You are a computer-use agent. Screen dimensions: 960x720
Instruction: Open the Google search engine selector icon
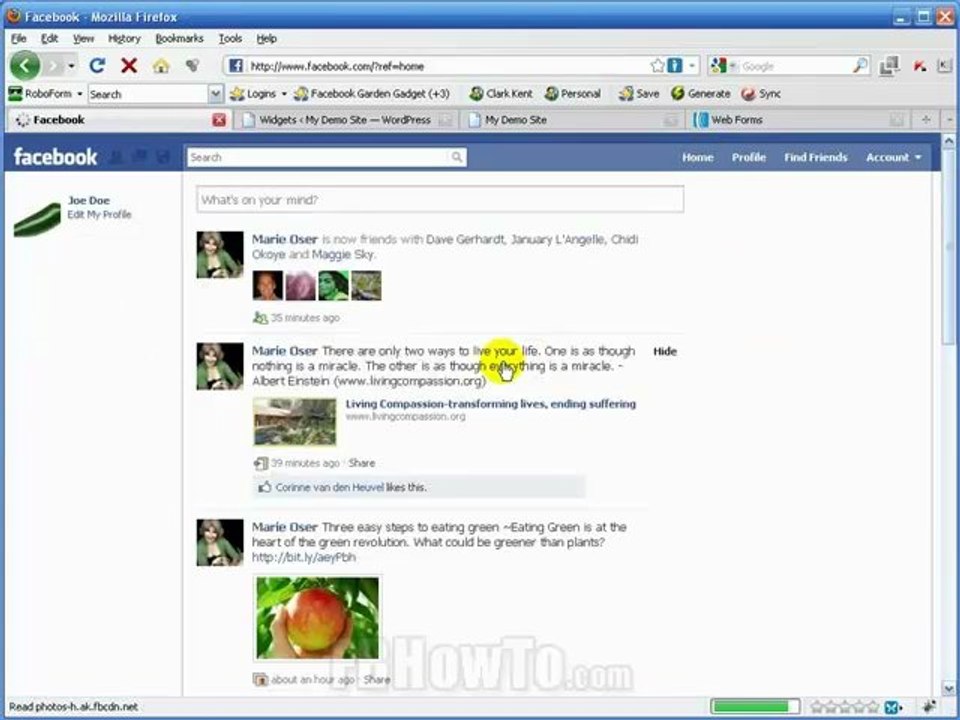tap(719, 66)
